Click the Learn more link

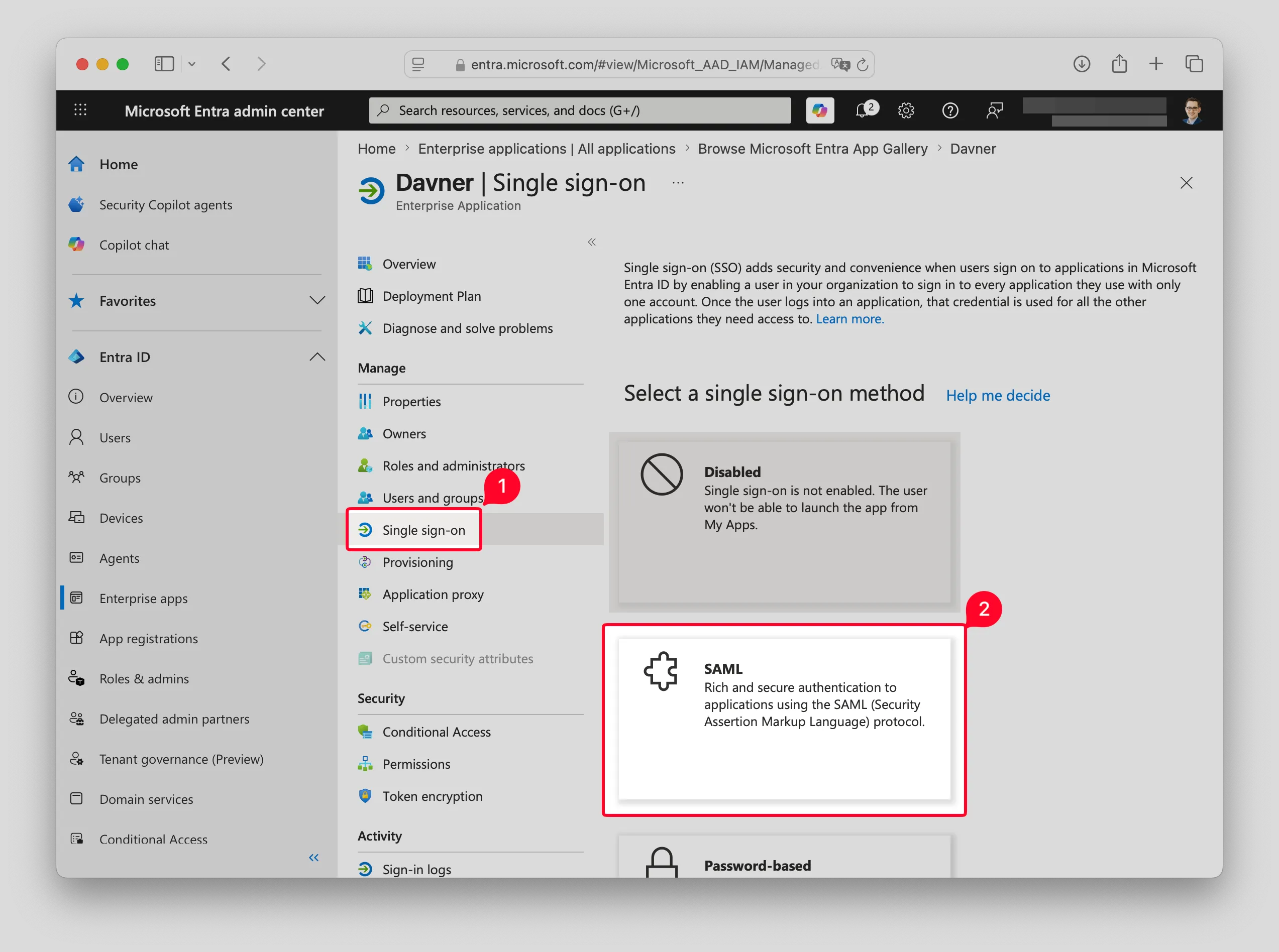coord(849,319)
